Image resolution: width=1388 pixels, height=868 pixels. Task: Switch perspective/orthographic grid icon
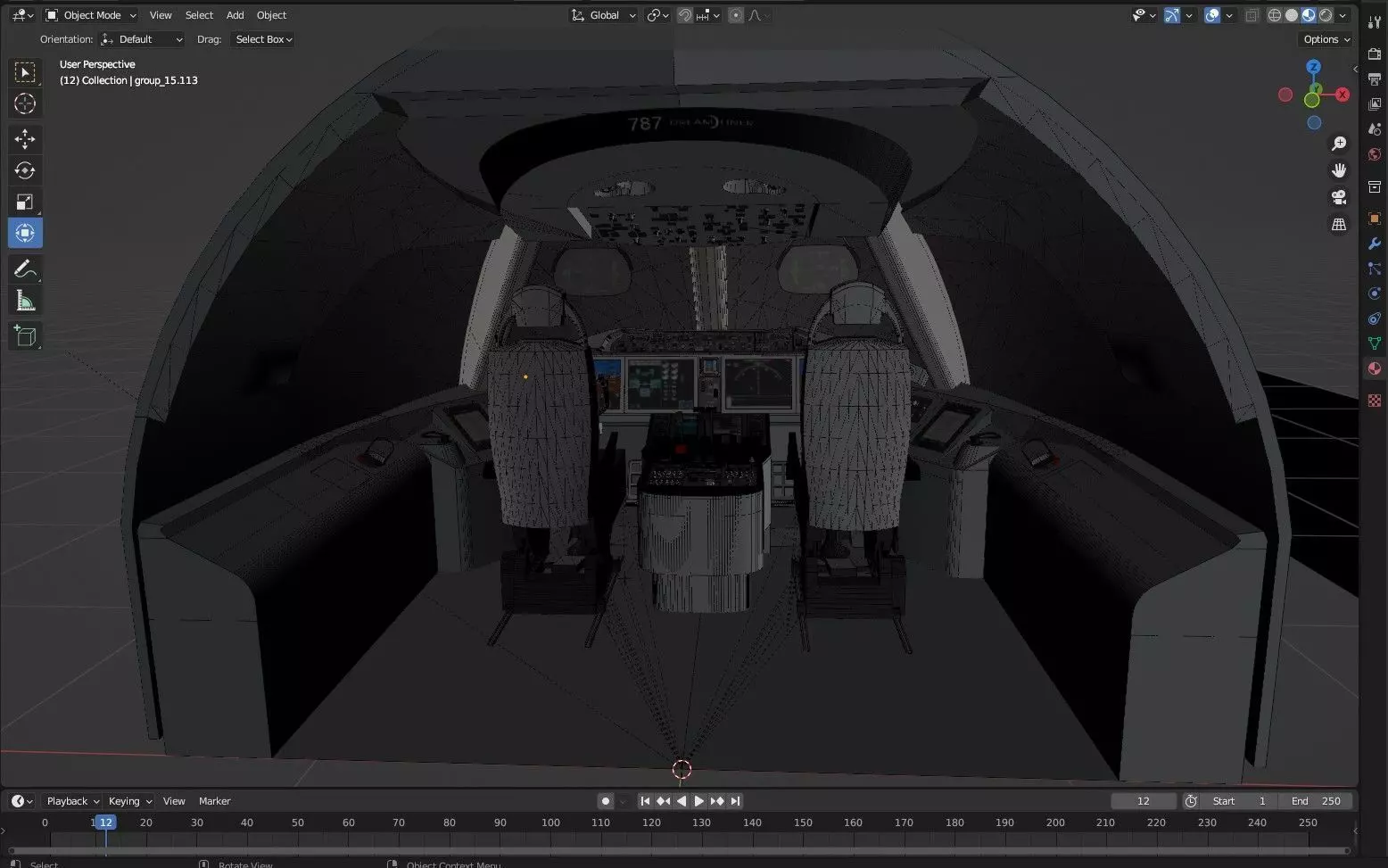[1338, 224]
